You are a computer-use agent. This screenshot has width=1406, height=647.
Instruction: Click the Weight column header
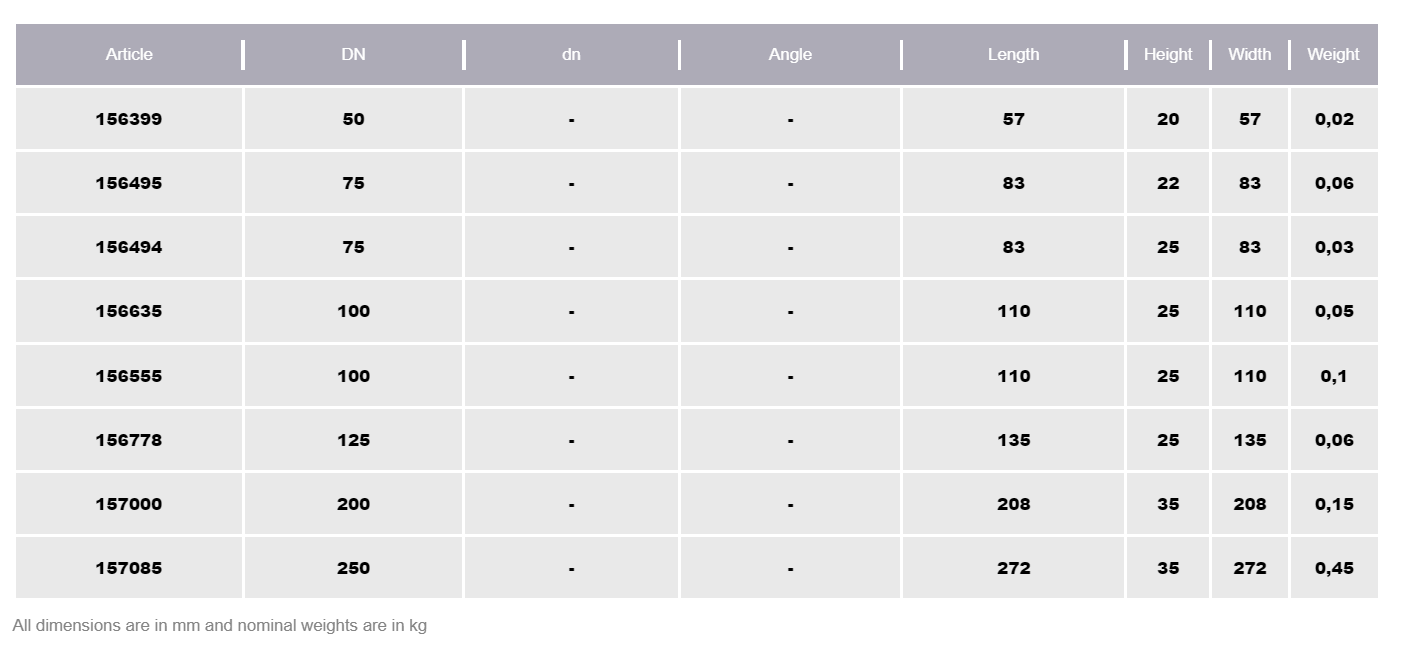[x=1333, y=55]
